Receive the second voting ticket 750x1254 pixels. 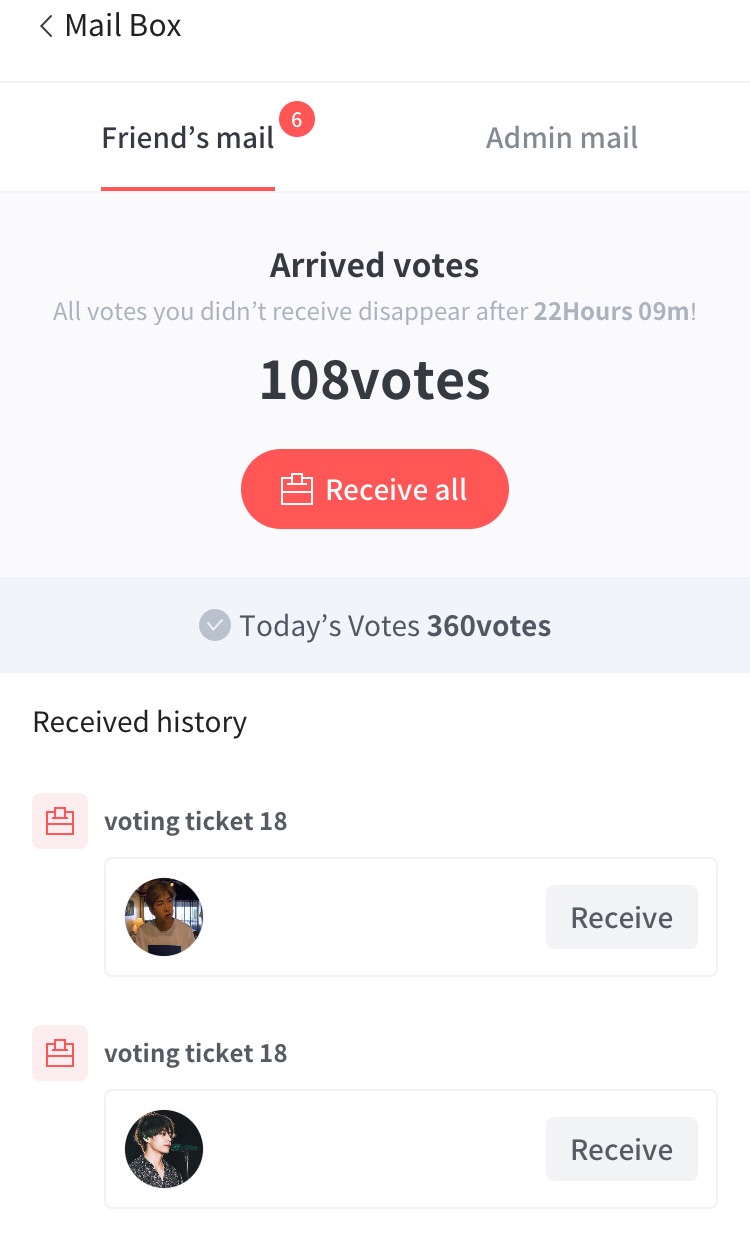[x=621, y=1149]
